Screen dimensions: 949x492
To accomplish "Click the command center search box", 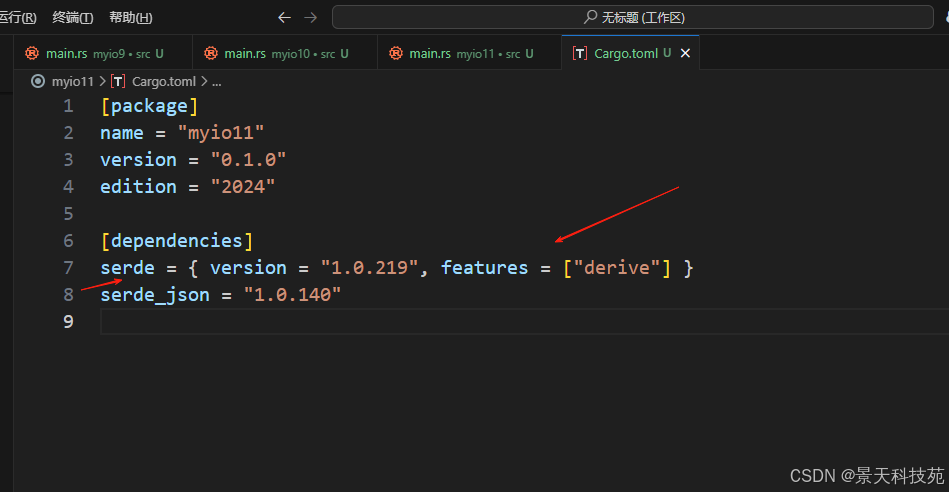I will coord(633,17).
